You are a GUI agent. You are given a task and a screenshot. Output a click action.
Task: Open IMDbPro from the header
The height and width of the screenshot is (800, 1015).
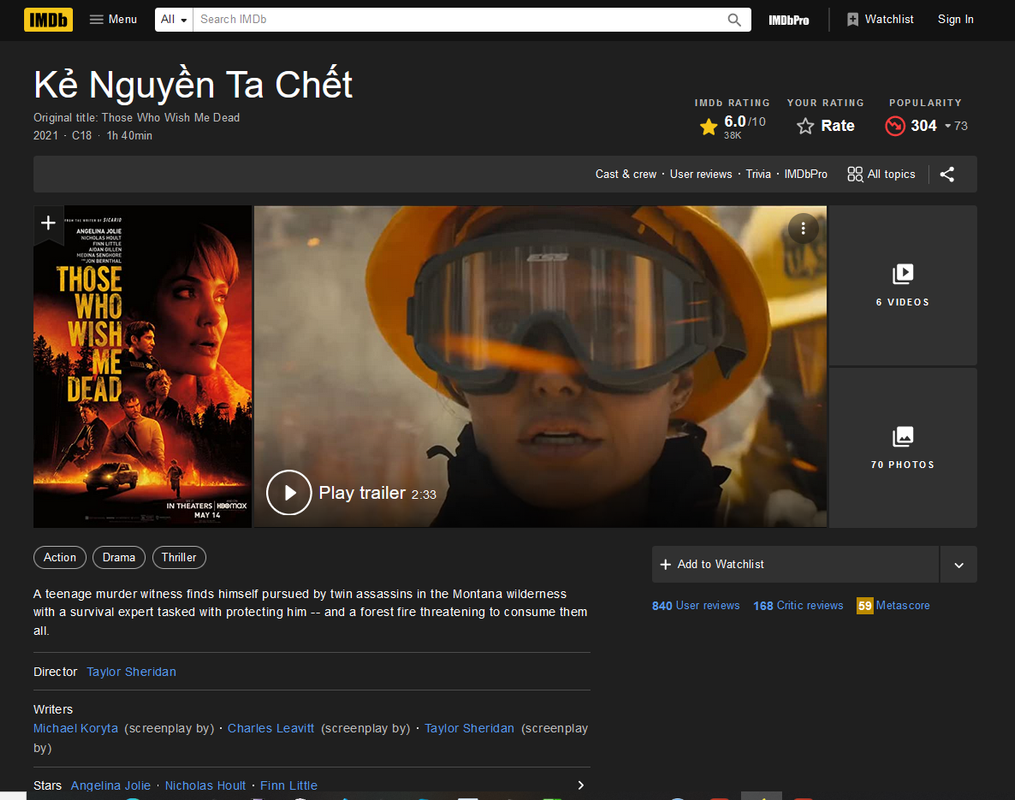[x=788, y=20]
